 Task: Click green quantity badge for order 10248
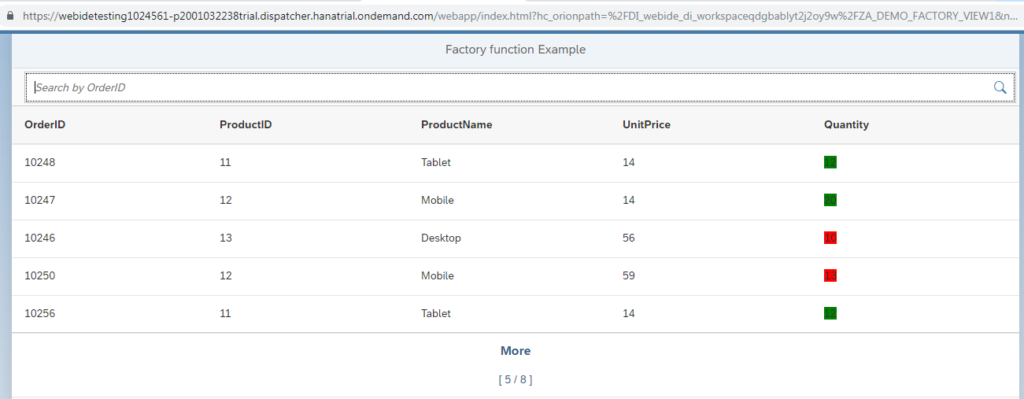tap(830, 163)
